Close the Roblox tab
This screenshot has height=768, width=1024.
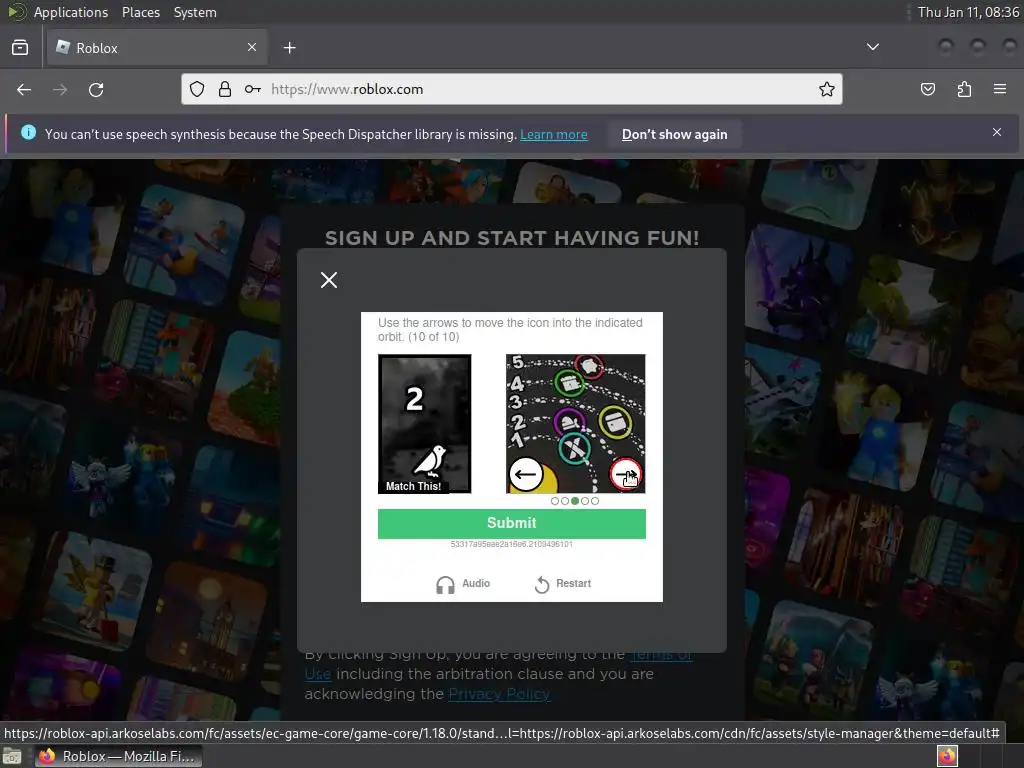tap(252, 47)
